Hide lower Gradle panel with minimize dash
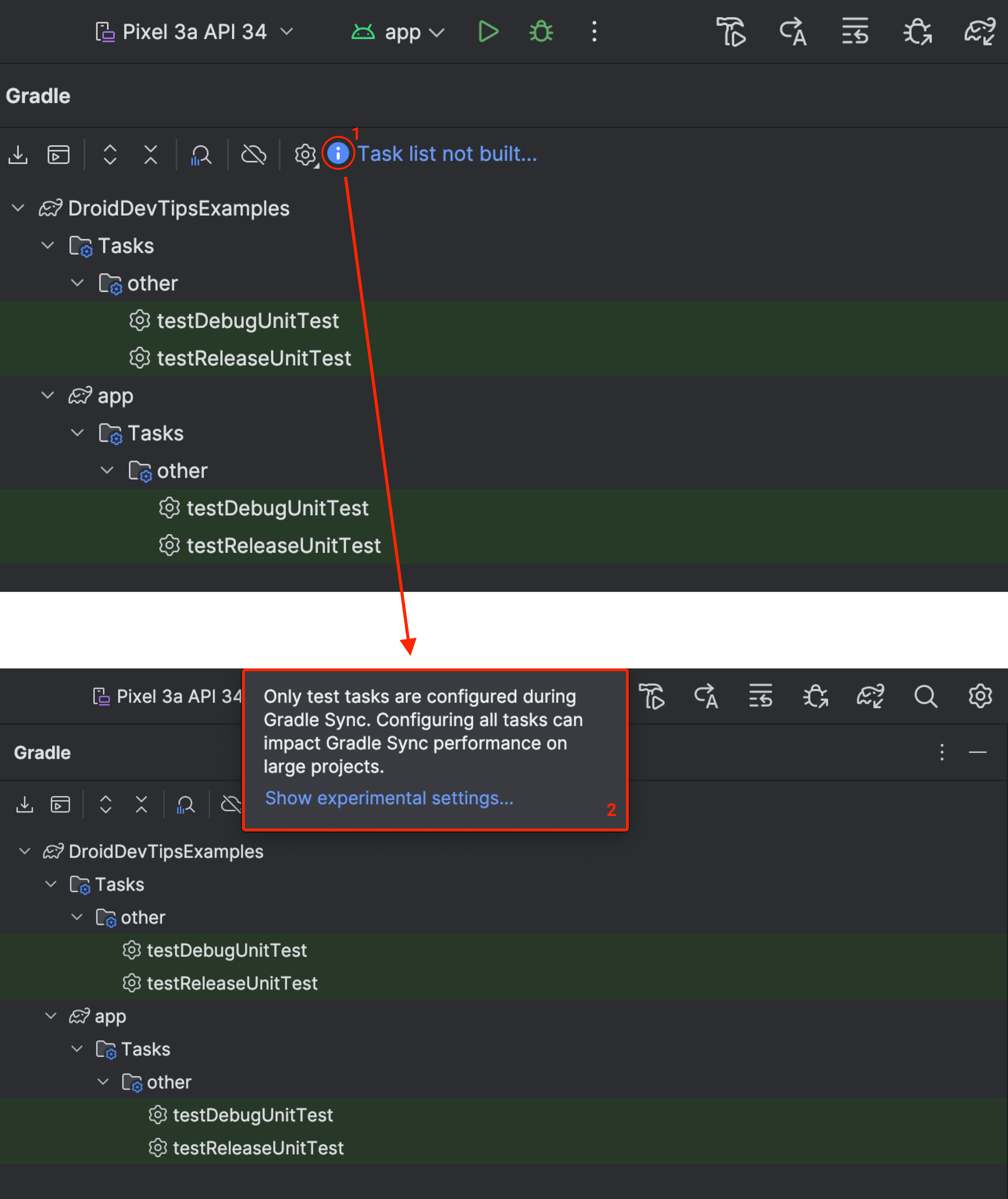The width and height of the screenshot is (1008, 1199). (x=978, y=752)
